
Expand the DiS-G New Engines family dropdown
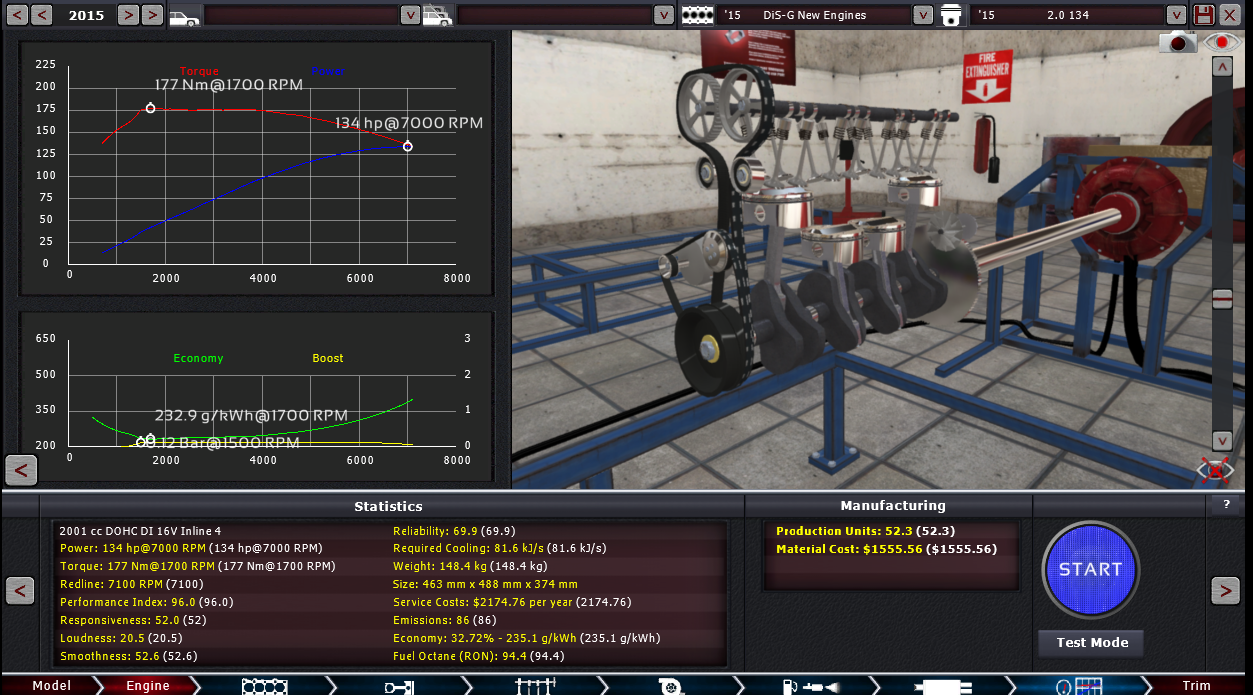[922, 15]
